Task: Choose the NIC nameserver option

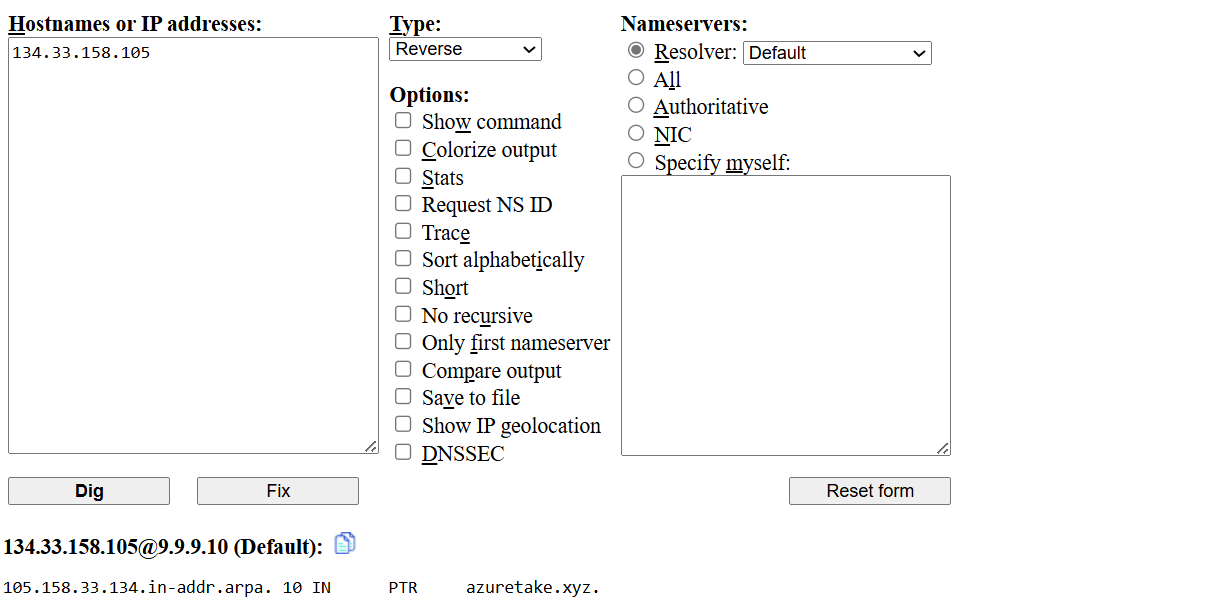Action: point(636,131)
